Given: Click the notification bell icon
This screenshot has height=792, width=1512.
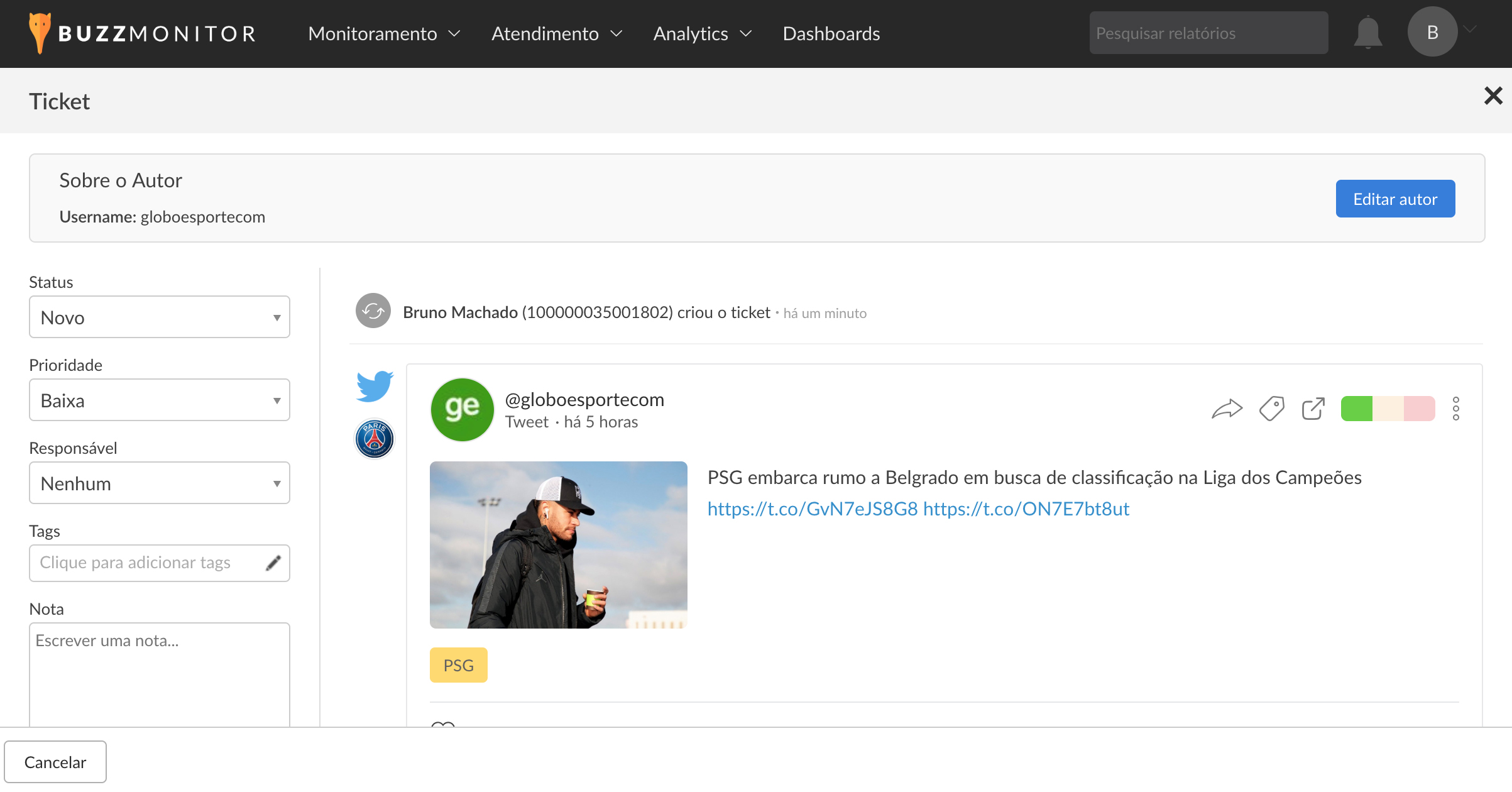Looking at the screenshot, I should point(1367,33).
